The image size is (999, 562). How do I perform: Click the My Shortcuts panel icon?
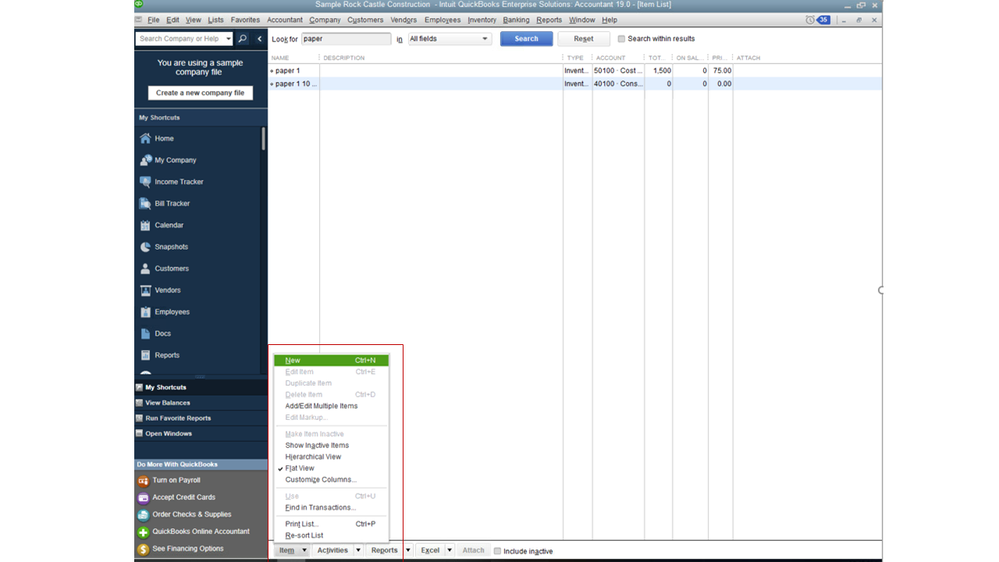click(x=139, y=387)
